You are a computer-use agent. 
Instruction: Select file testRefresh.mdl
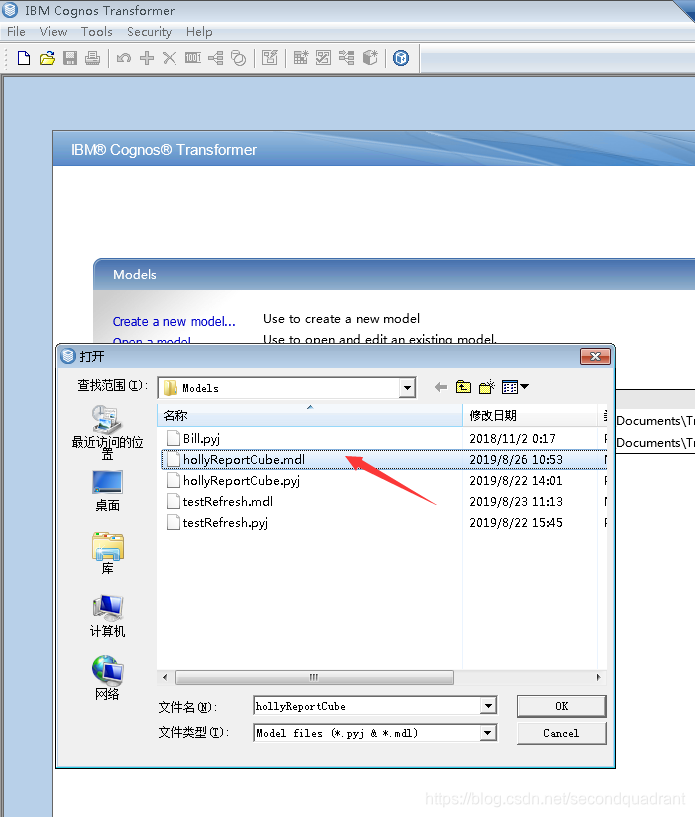pyautogui.click(x=220, y=501)
